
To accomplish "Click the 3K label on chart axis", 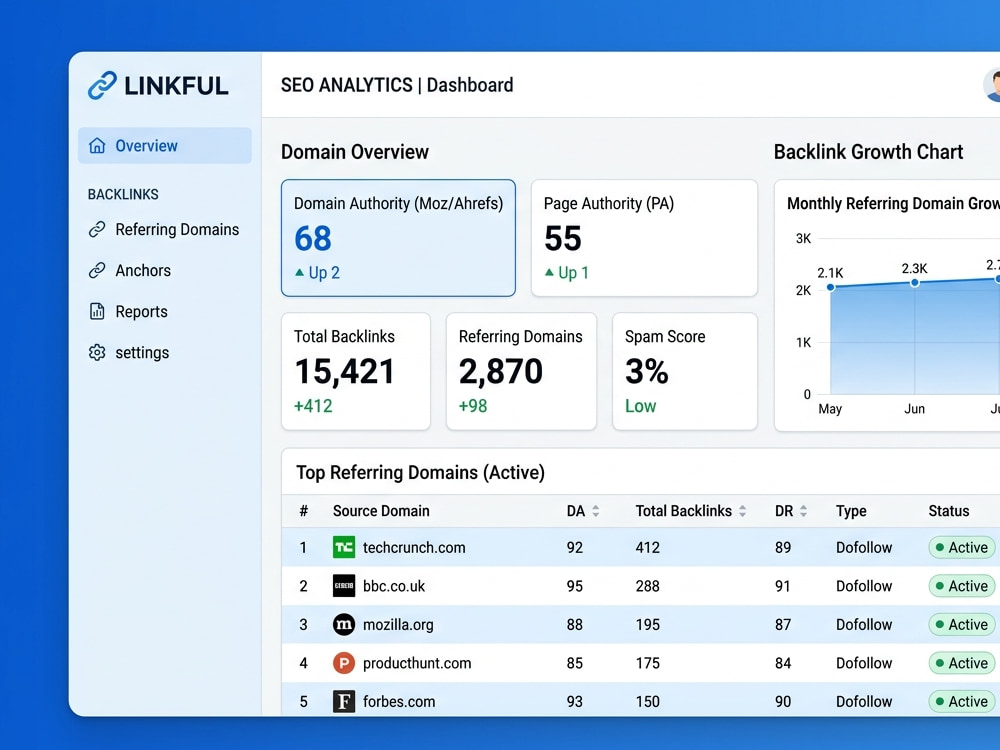I will [804, 239].
